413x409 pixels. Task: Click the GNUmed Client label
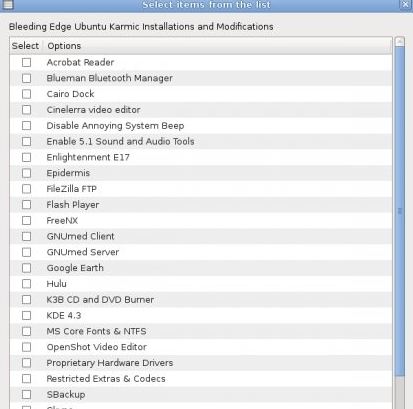81,236
